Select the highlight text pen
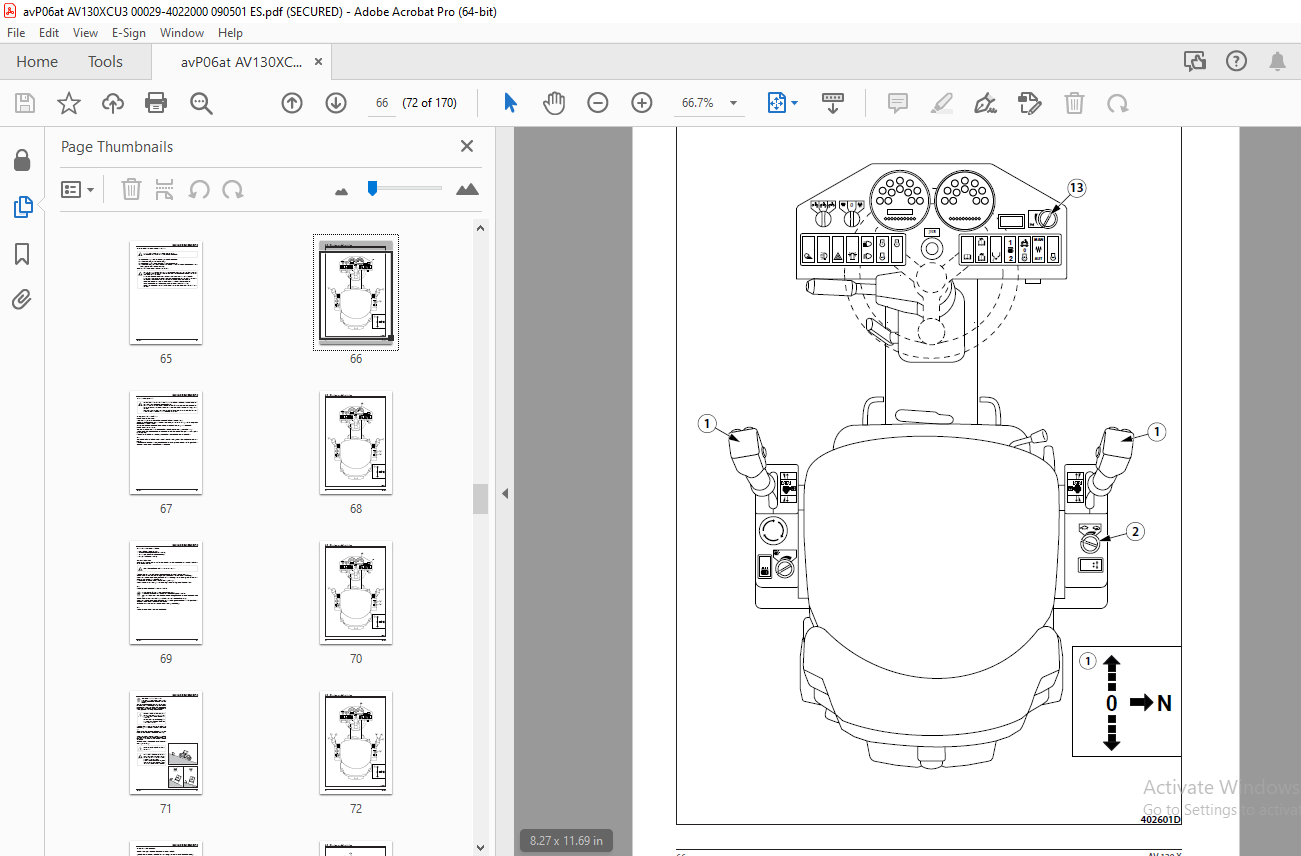This screenshot has width=1301, height=856. (942, 103)
